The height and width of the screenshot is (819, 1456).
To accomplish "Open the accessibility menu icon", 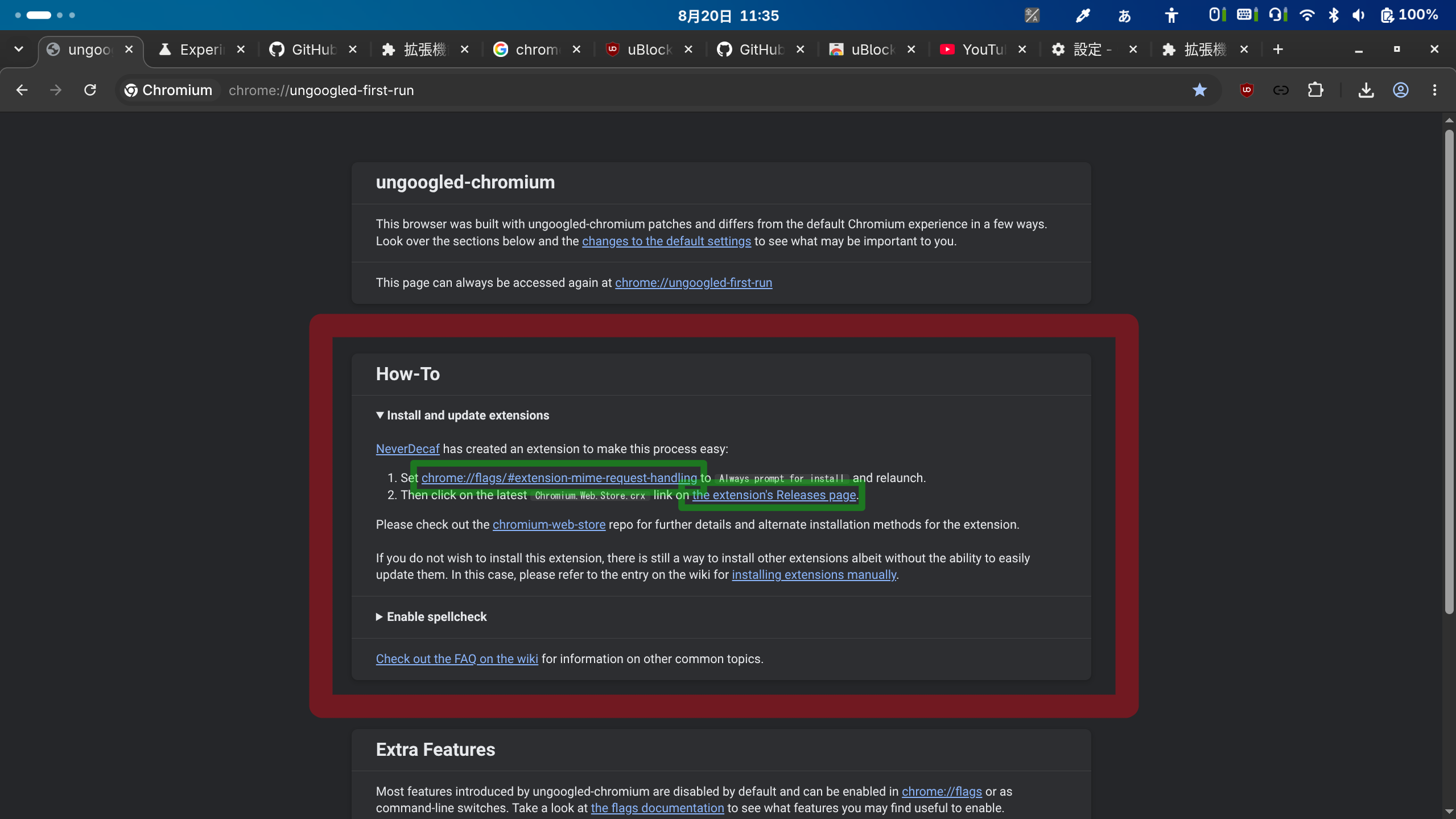I will (1171, 15).
